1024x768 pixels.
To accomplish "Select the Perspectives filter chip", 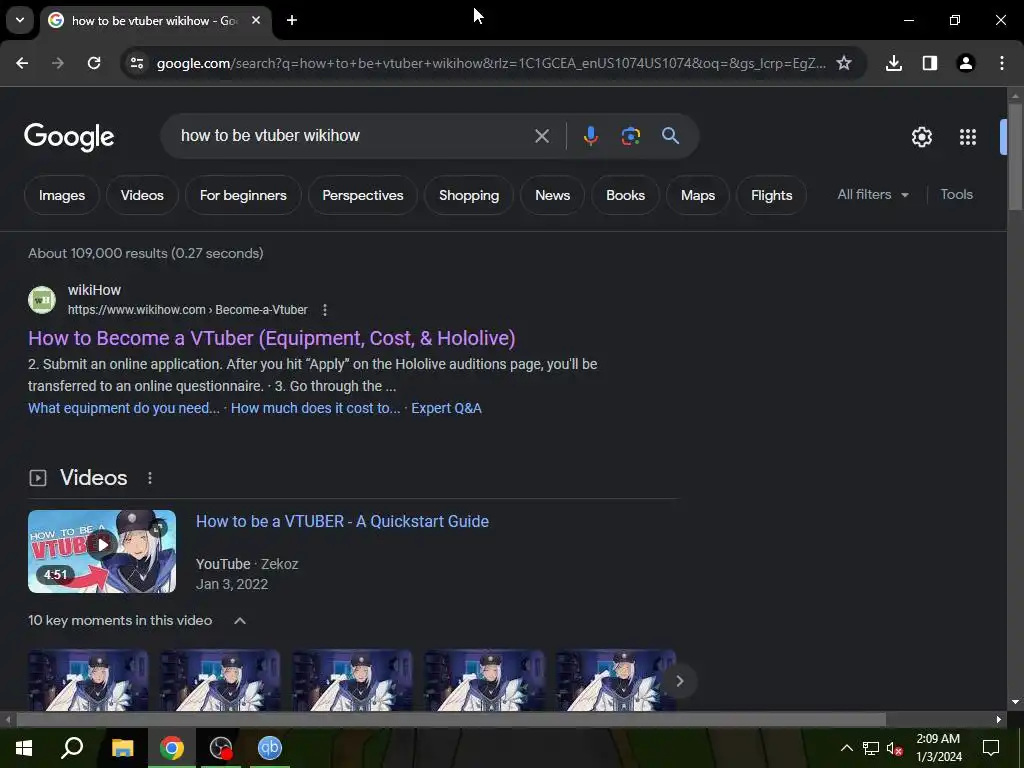I will click(x=362, y=195).
